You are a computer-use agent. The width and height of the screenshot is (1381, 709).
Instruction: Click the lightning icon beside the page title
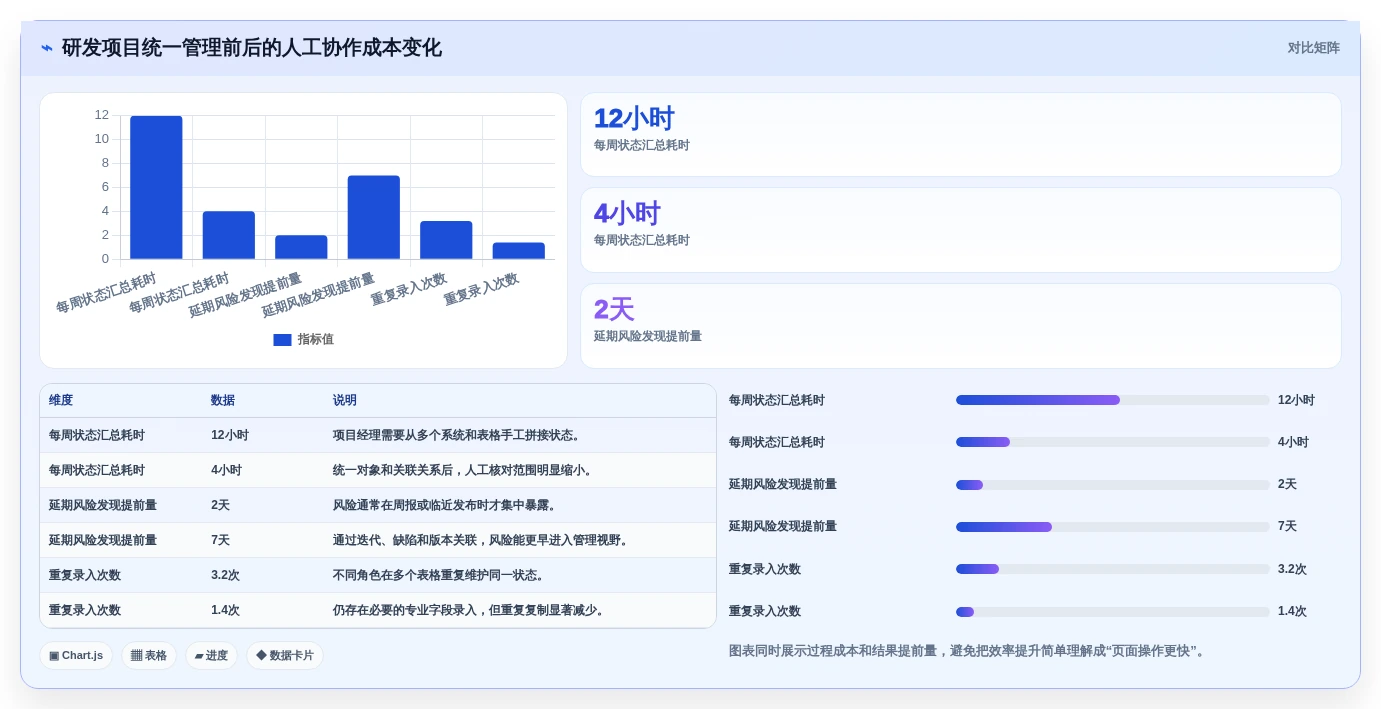[x=47, y=48]
